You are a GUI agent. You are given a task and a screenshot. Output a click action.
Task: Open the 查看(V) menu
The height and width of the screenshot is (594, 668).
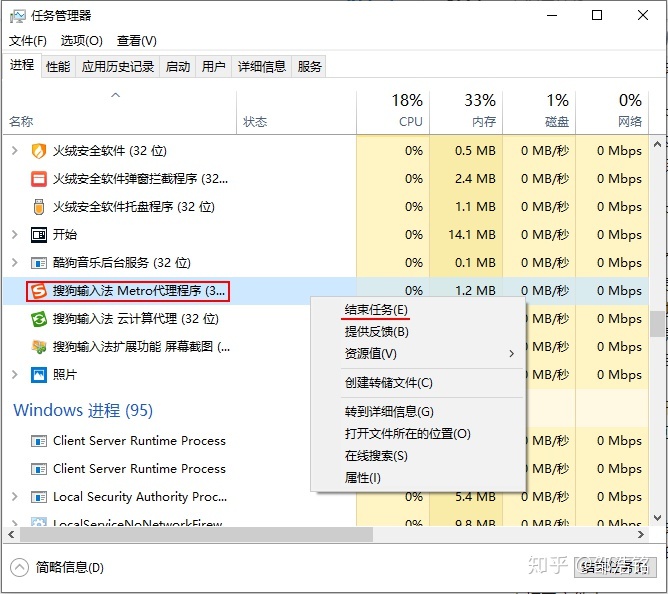pyautogui.click(x=137, y=41)
